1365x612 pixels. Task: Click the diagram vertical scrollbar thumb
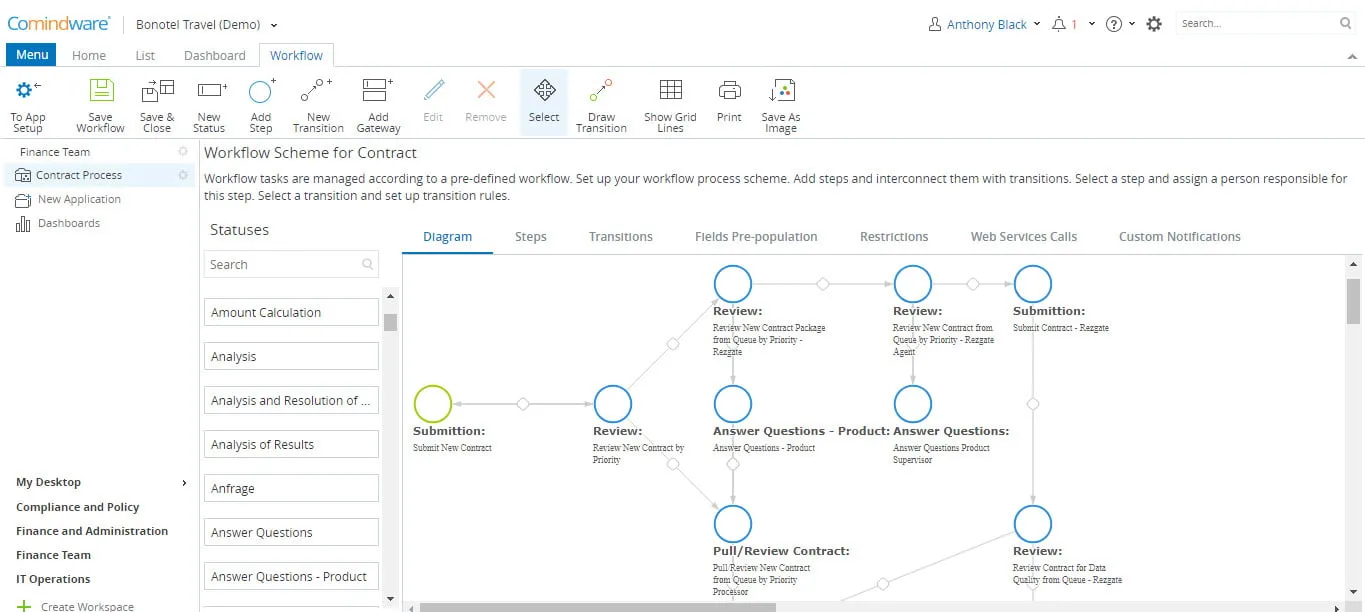click(1353, 301)
